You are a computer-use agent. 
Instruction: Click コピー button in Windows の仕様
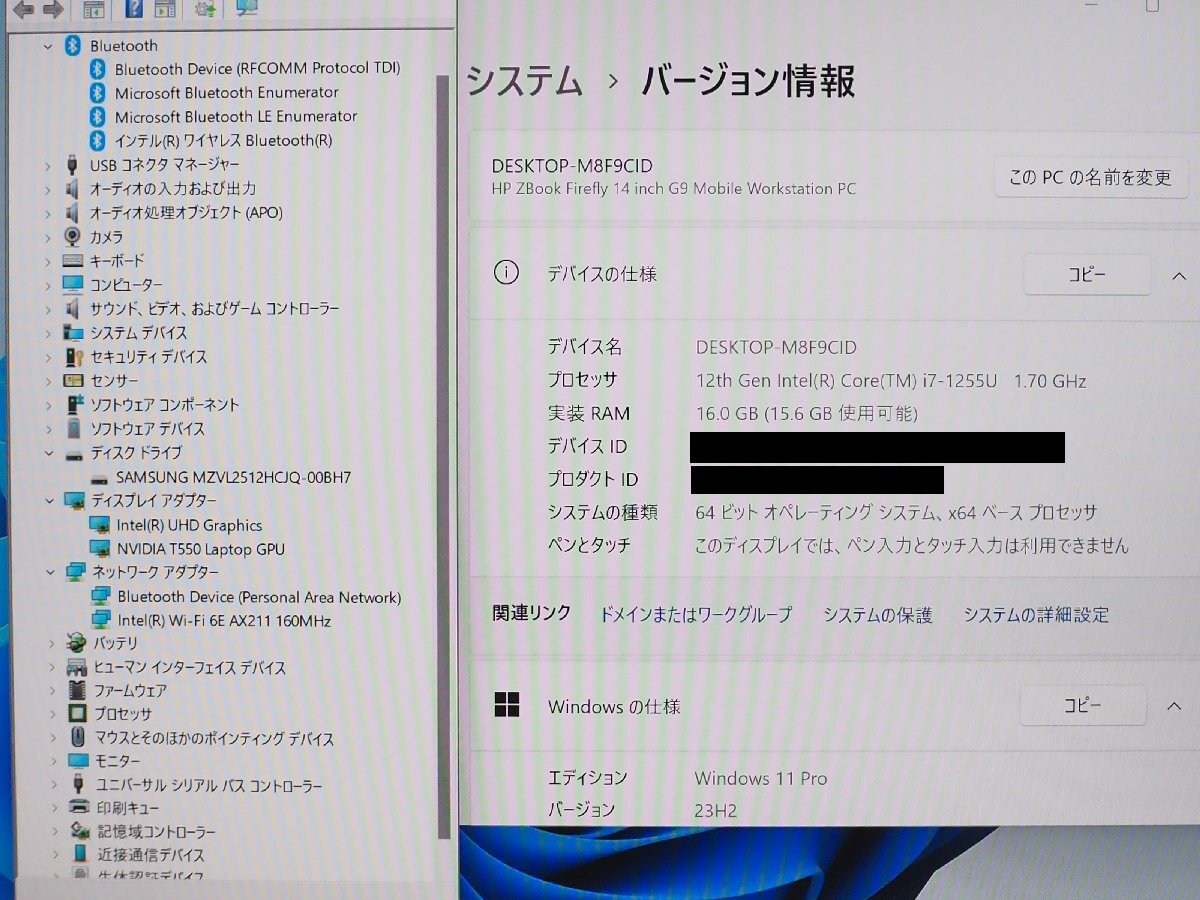(1082, 705)
